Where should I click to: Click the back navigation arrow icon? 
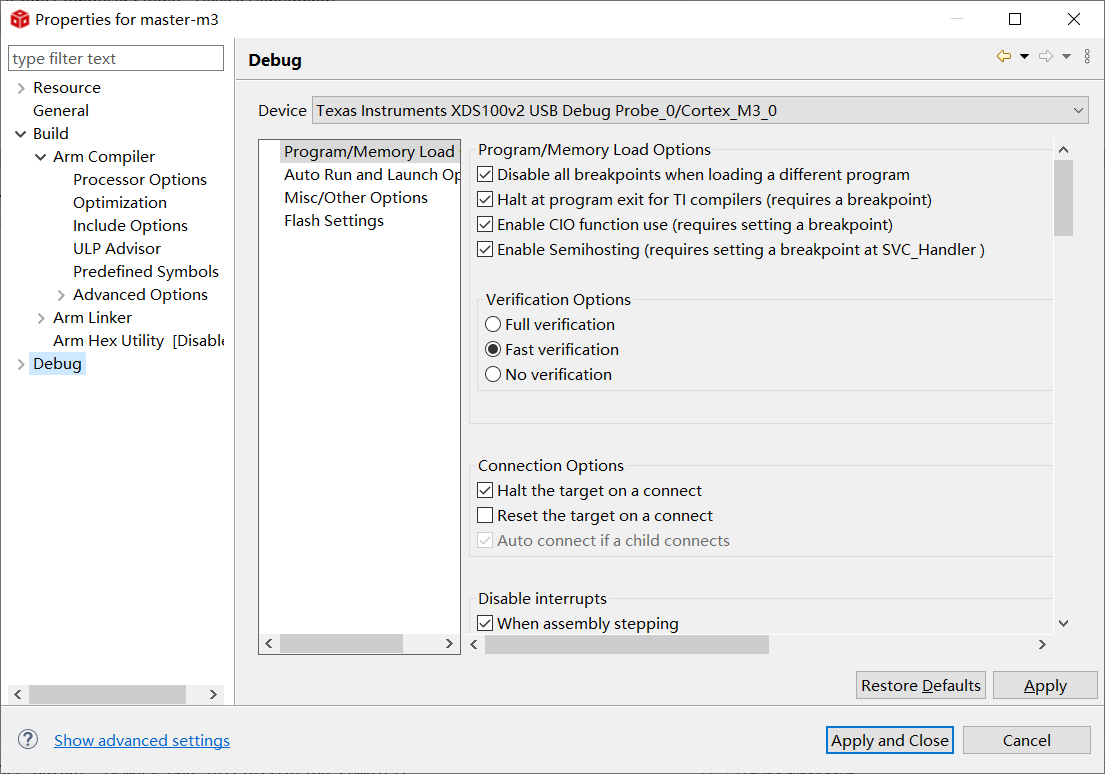point(1003,57)
